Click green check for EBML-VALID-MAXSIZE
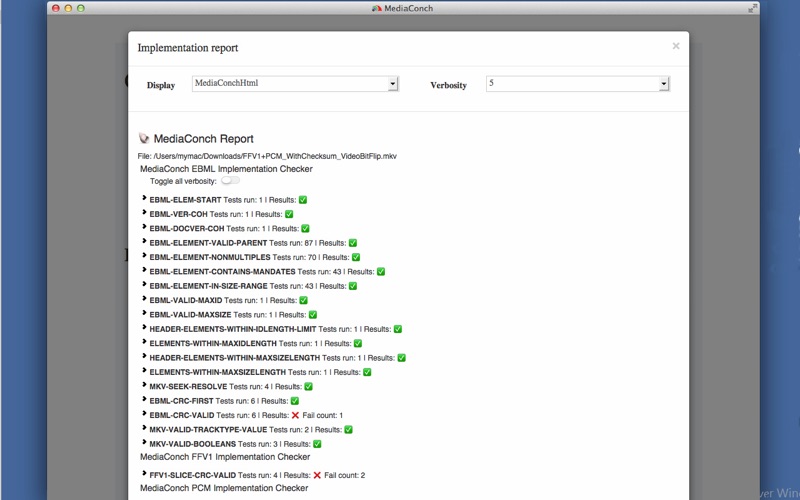This screenshot has height=500, width=800. [x=313, y=315]
